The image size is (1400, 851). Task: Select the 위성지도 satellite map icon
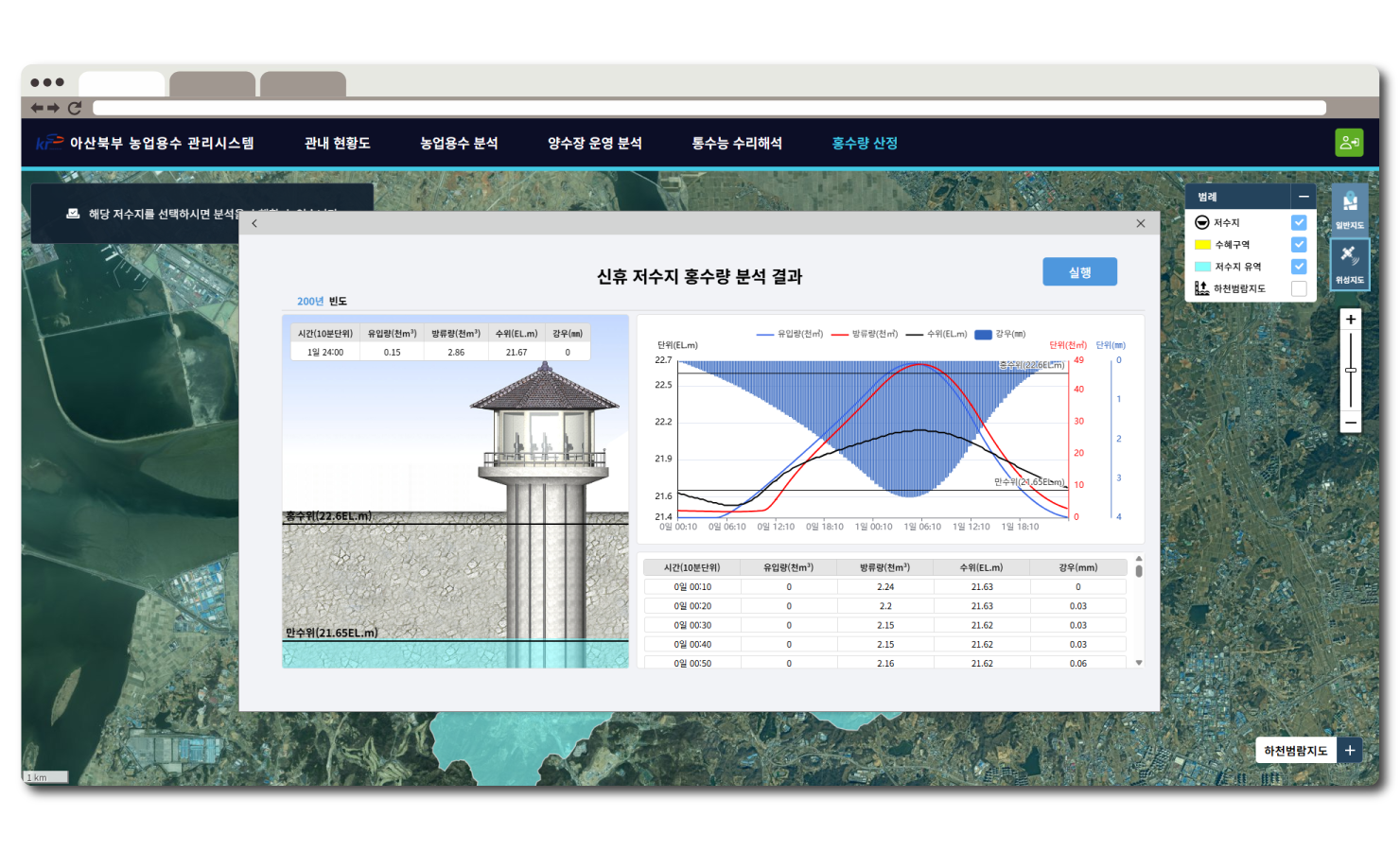(1350, 263)
